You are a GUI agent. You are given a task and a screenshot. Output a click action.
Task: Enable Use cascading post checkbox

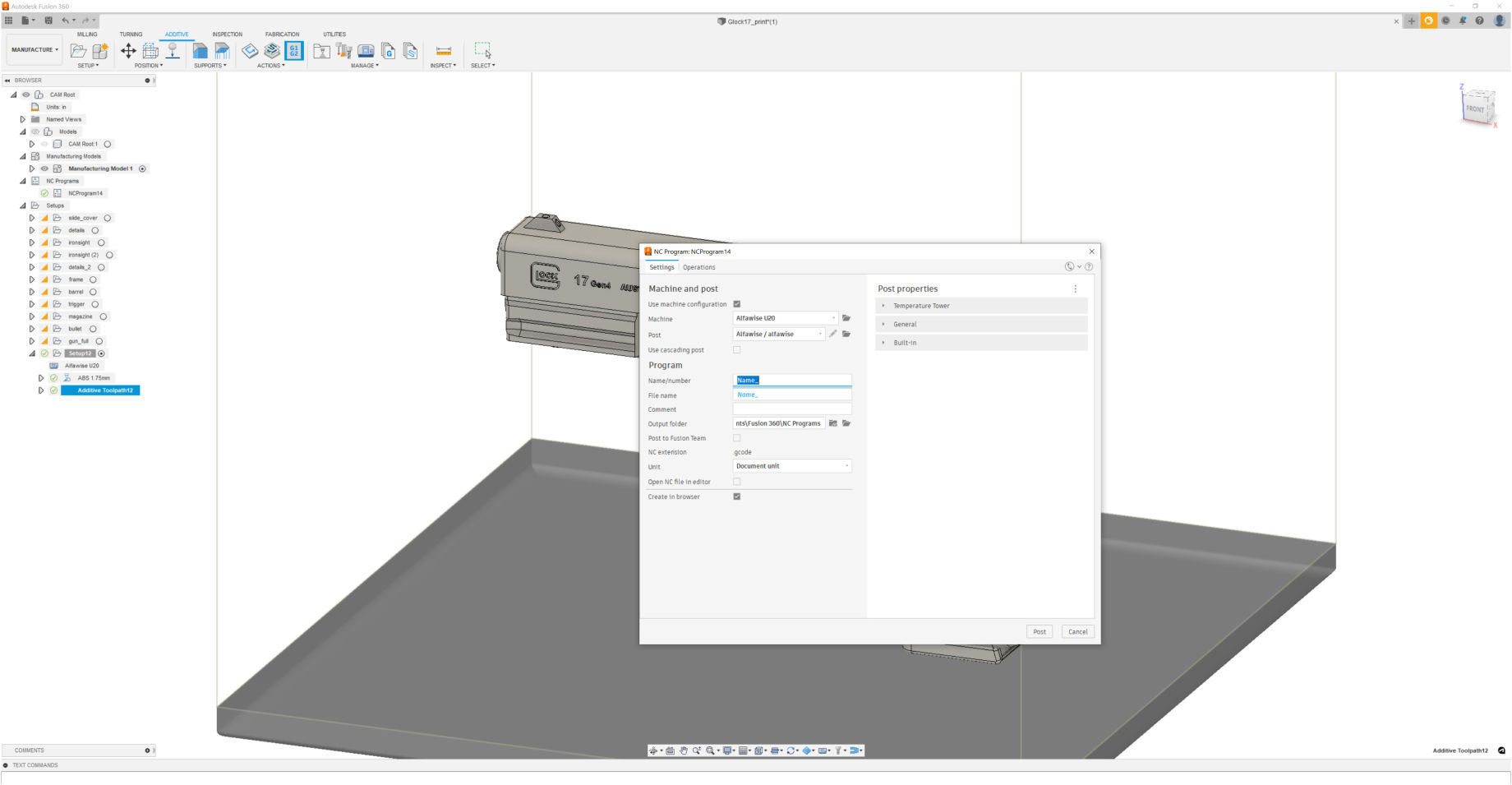[x=737, y=349]
